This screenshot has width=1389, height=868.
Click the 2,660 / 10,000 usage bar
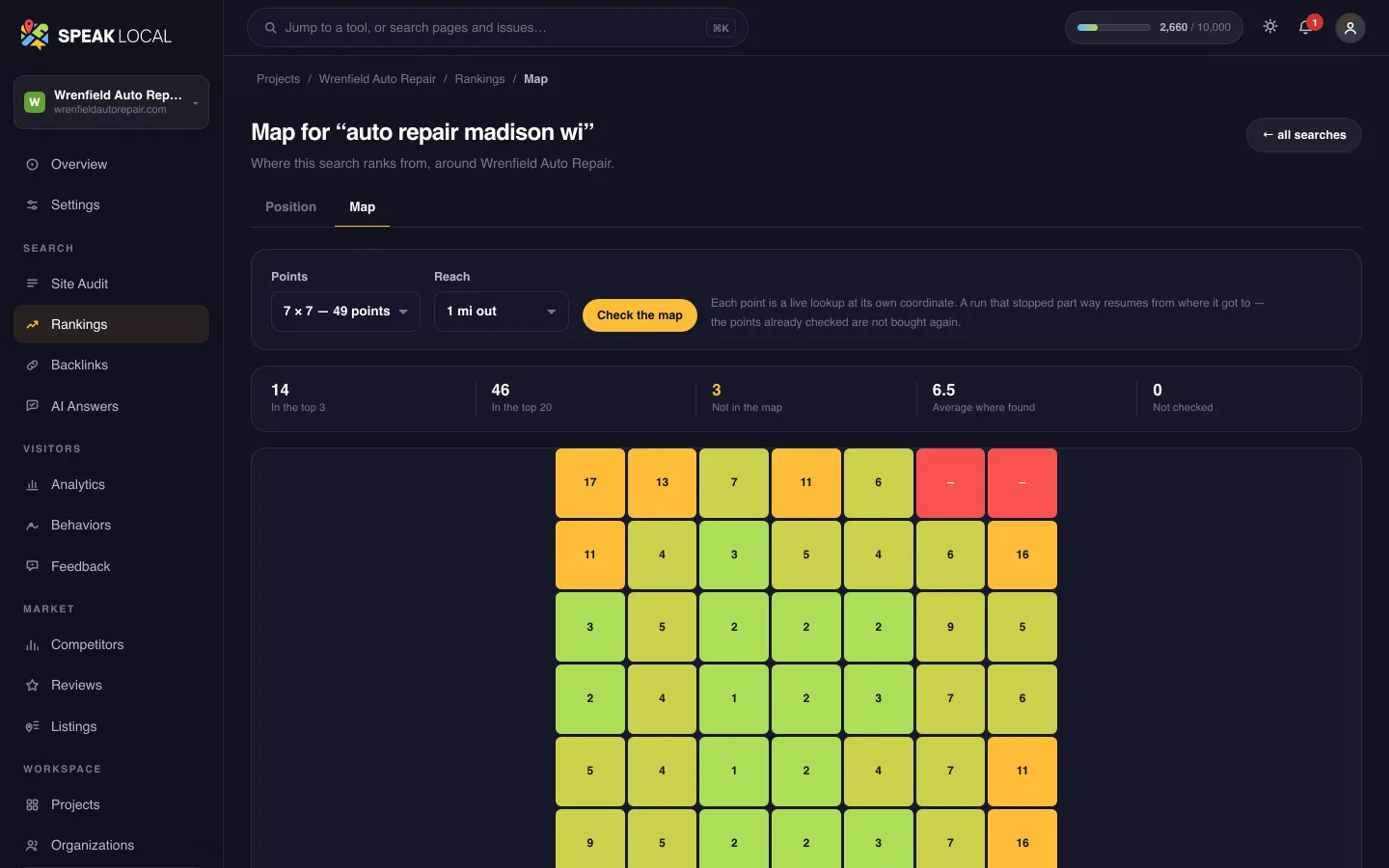click(1154, 28)
